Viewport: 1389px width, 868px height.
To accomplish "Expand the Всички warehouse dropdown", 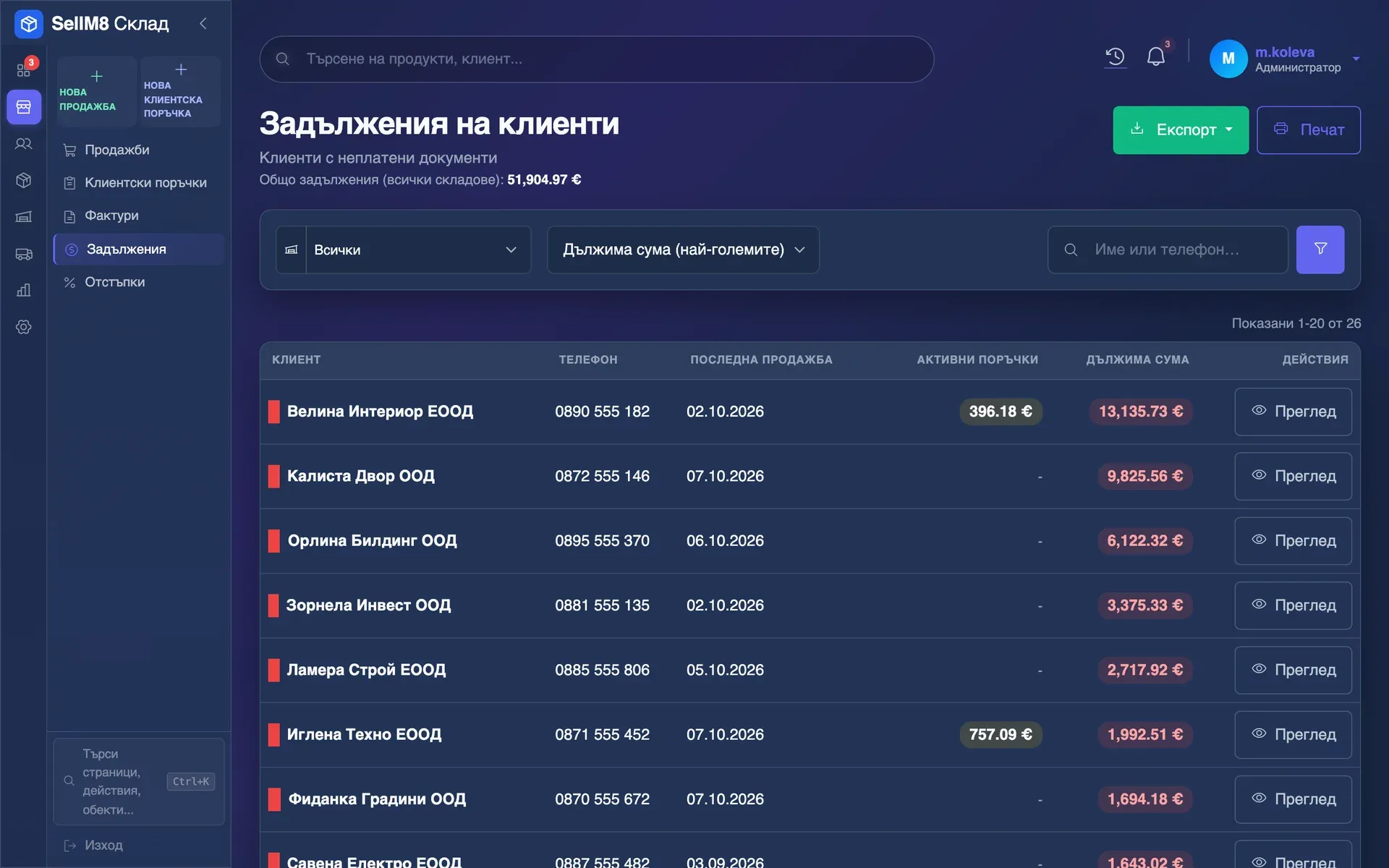I will [404, 250].
